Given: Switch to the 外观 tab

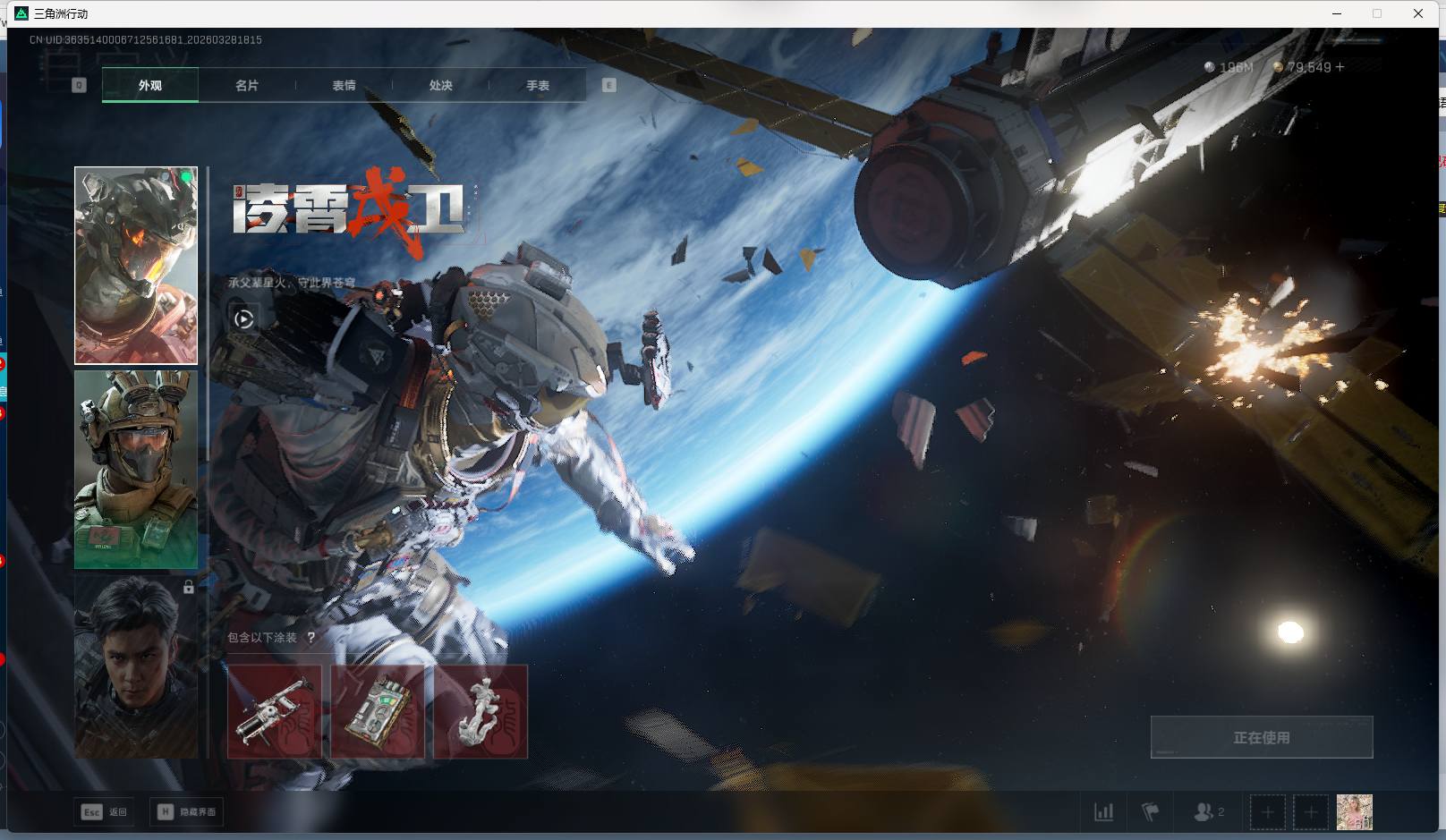Looking at the screenshot, I should [150, 86].
